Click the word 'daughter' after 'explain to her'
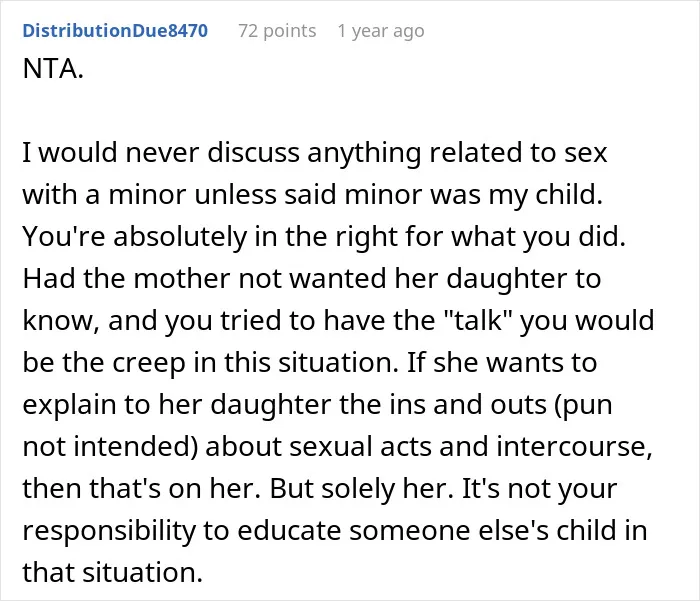 [271, 405]
